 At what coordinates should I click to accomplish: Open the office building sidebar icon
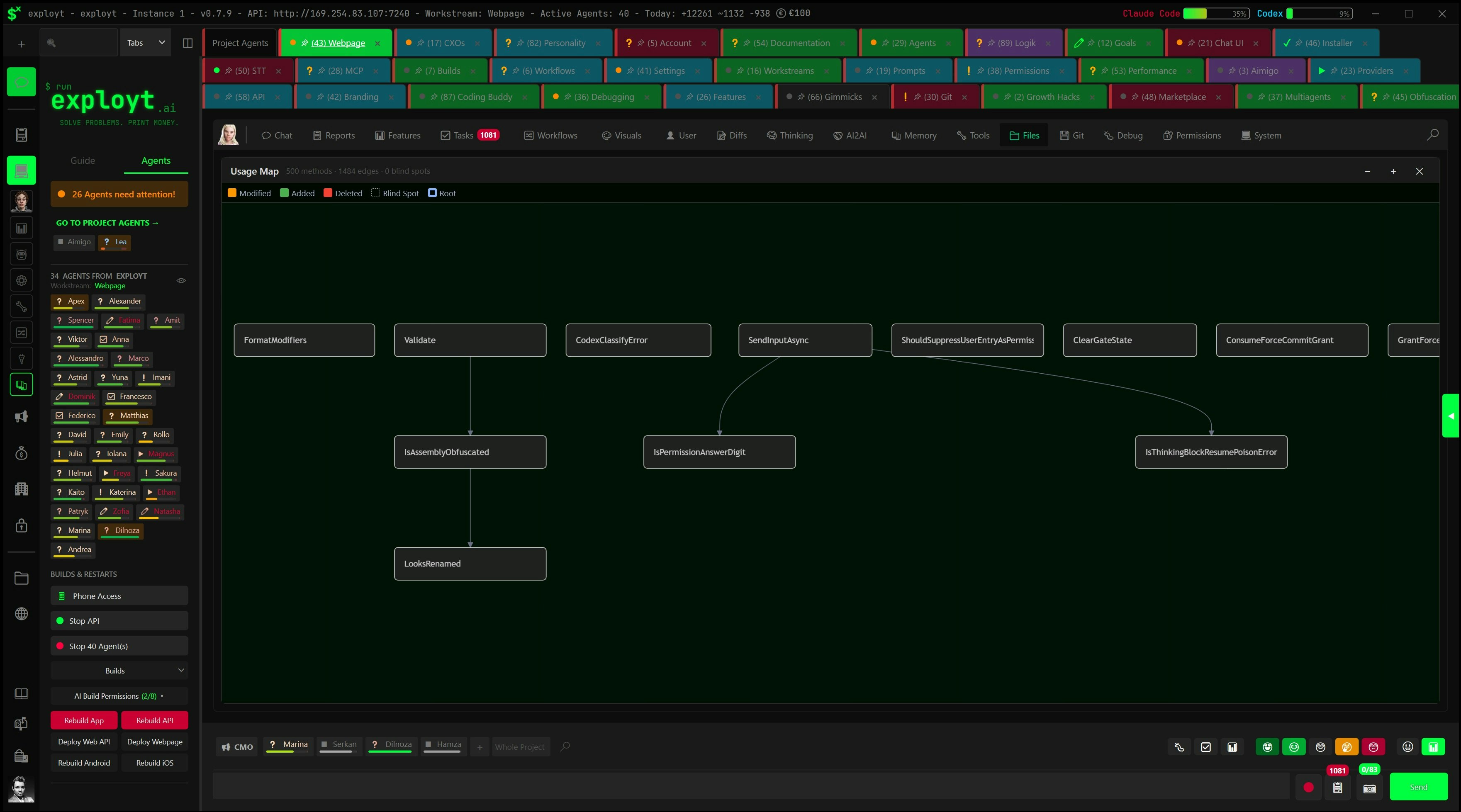[22, 489]
